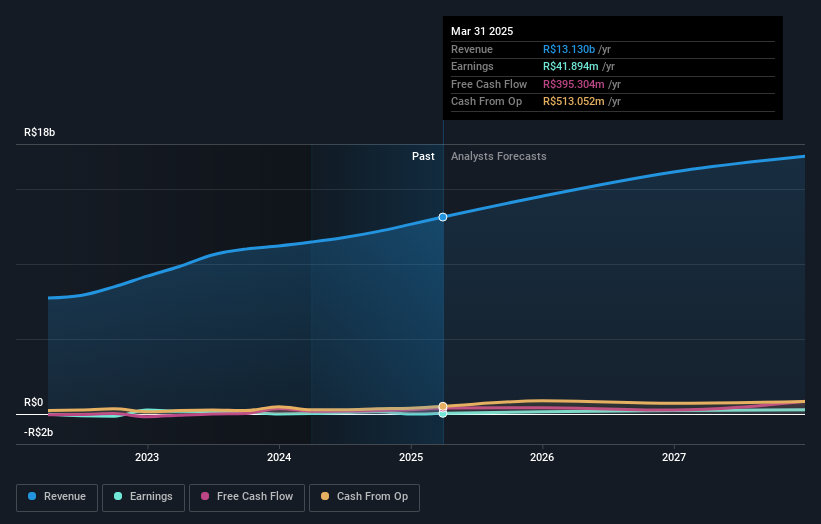Click the 2023 x-axis label
This screenshot has width=821, height=524.
(147, 457)
